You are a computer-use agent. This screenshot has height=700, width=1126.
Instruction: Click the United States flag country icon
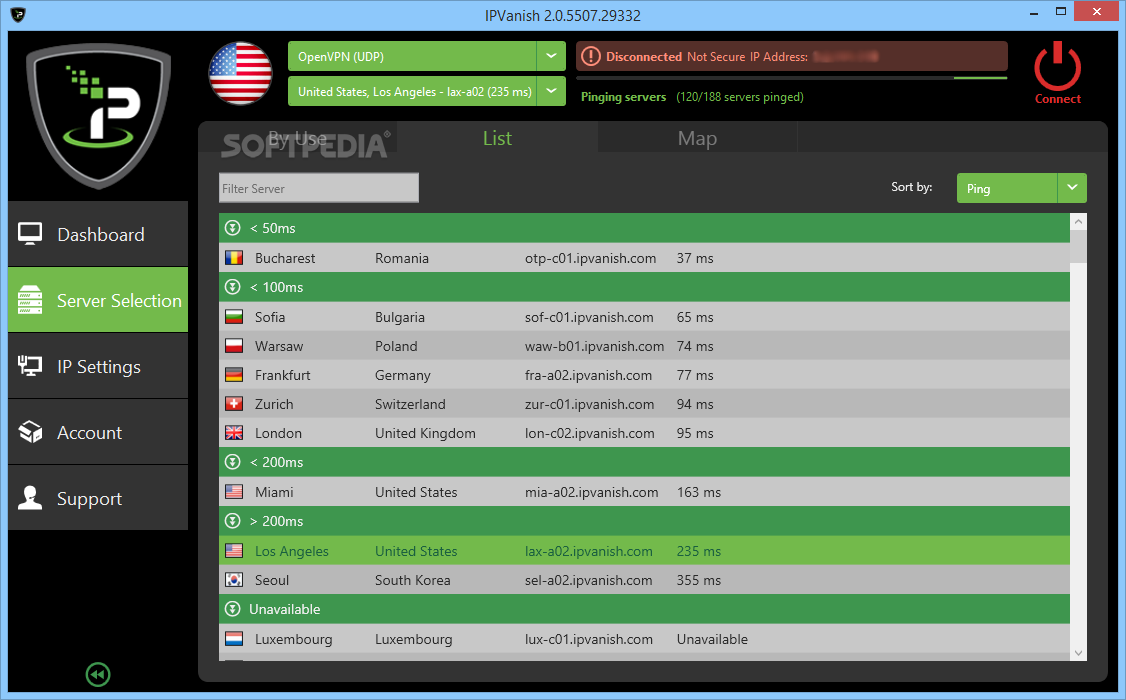(241, 73)
